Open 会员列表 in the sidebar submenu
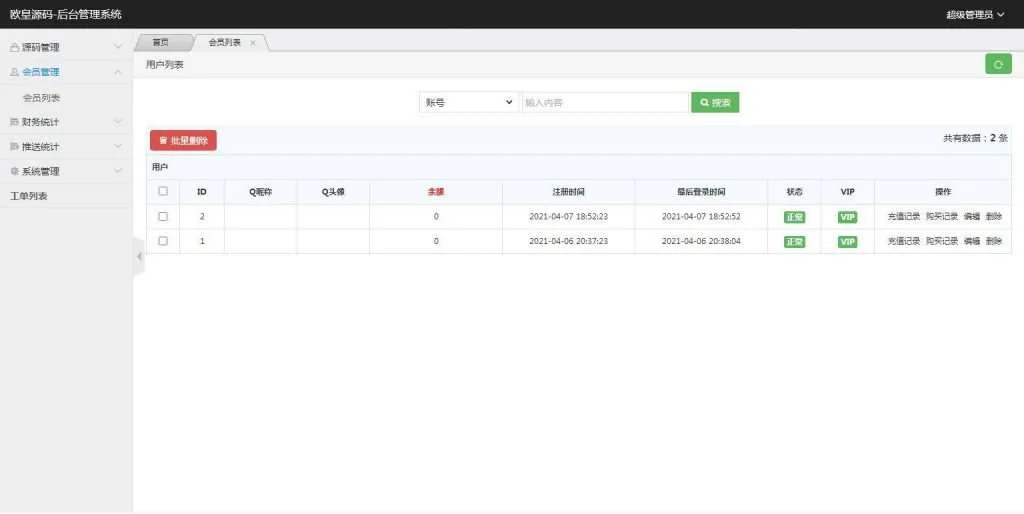The width and height of the screenshot is (1024, 514). point(42,98)
